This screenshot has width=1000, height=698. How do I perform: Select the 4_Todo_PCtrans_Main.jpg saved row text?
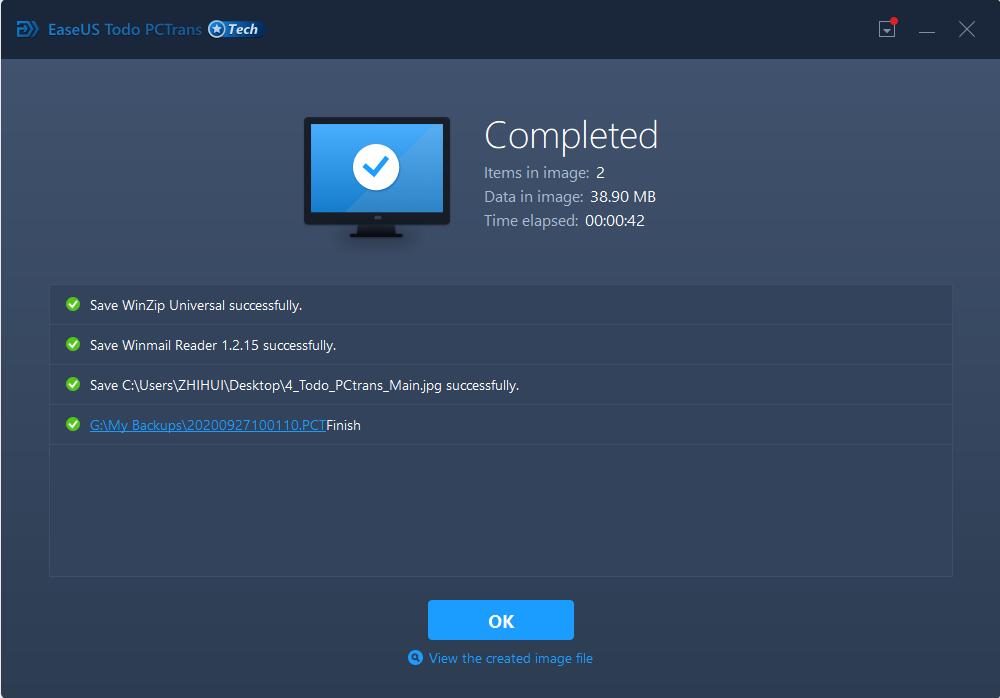(x=304, y=385)
